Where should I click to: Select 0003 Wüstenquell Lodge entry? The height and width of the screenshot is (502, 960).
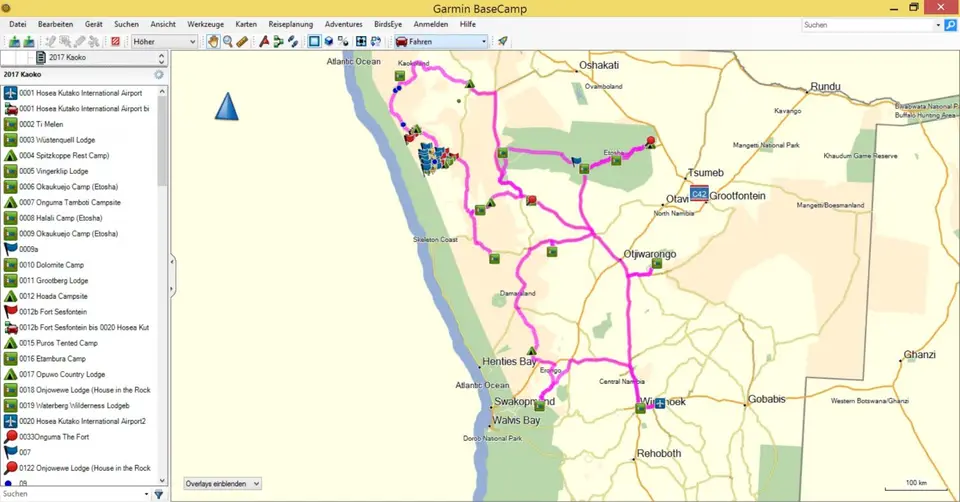[80, 140]
